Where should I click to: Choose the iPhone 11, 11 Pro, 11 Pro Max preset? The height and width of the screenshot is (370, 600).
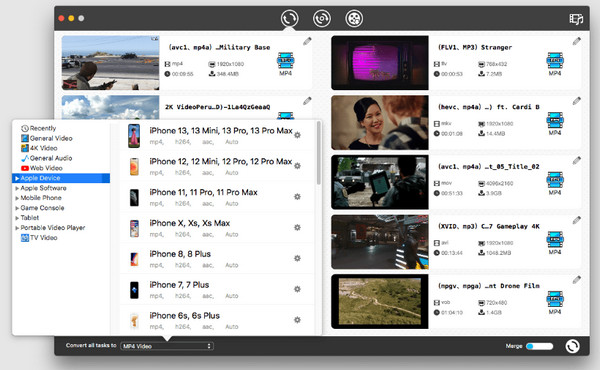217,197
